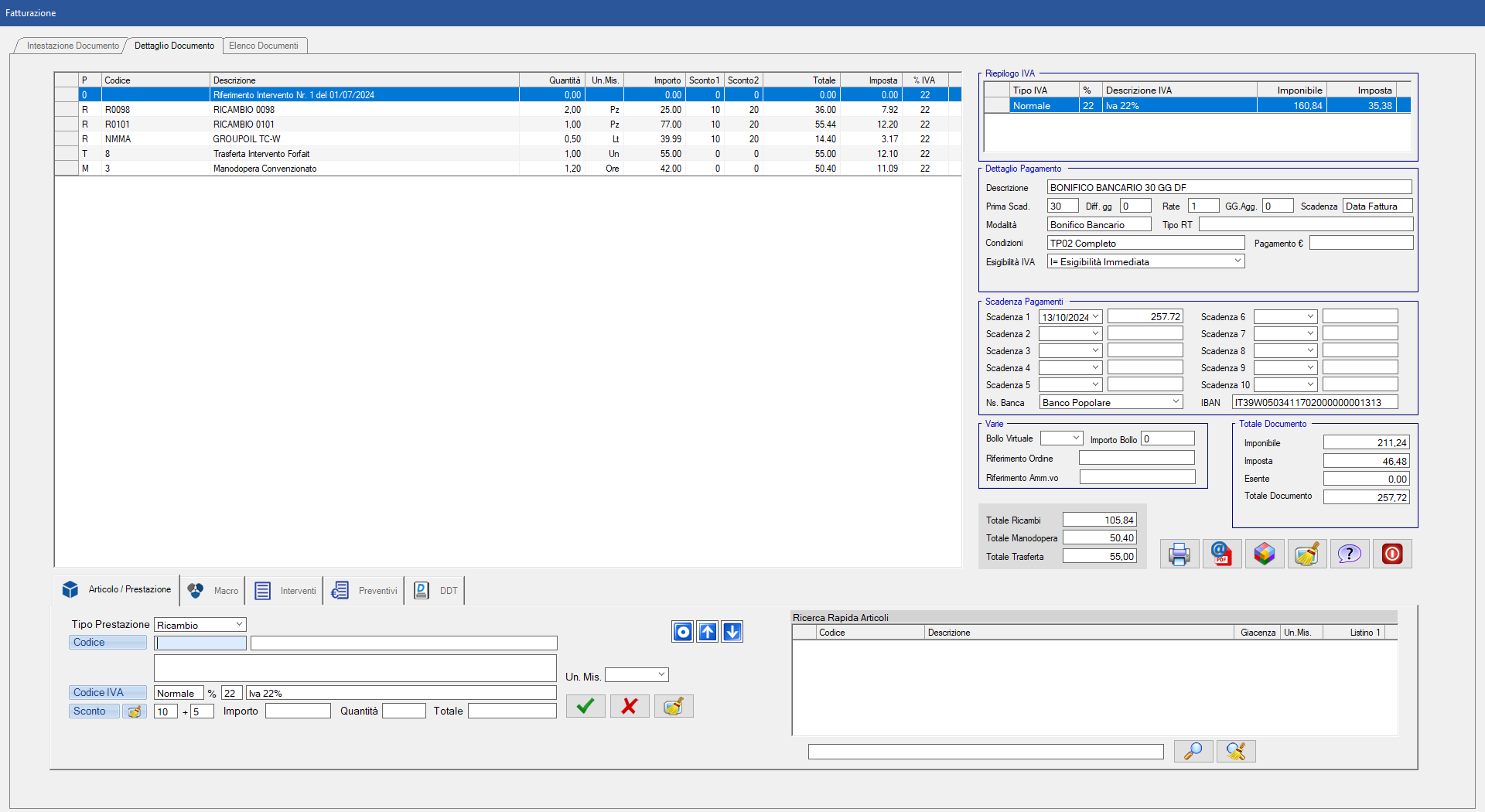
Task: Confirm the row with green checkmark
Action: (585, 706)
